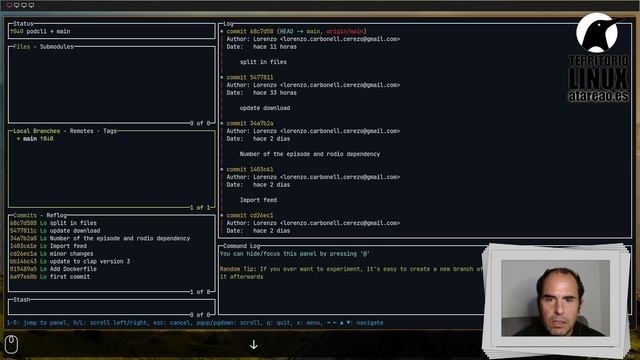Screen dimensions: 640x360
Task: Focus the Status panel title
Action: click(x=23, y=24)
